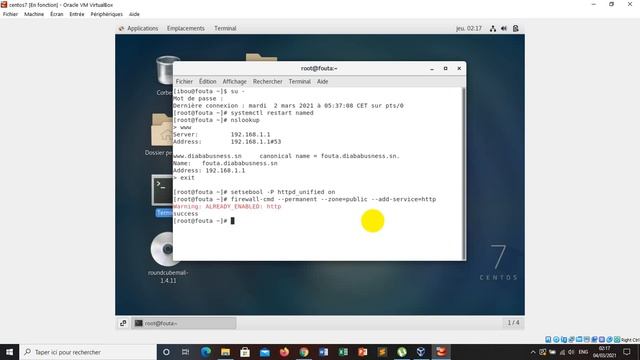Open the GNOME Applications menu
This screenshot has height=360, width=640.
coord(138,28)
